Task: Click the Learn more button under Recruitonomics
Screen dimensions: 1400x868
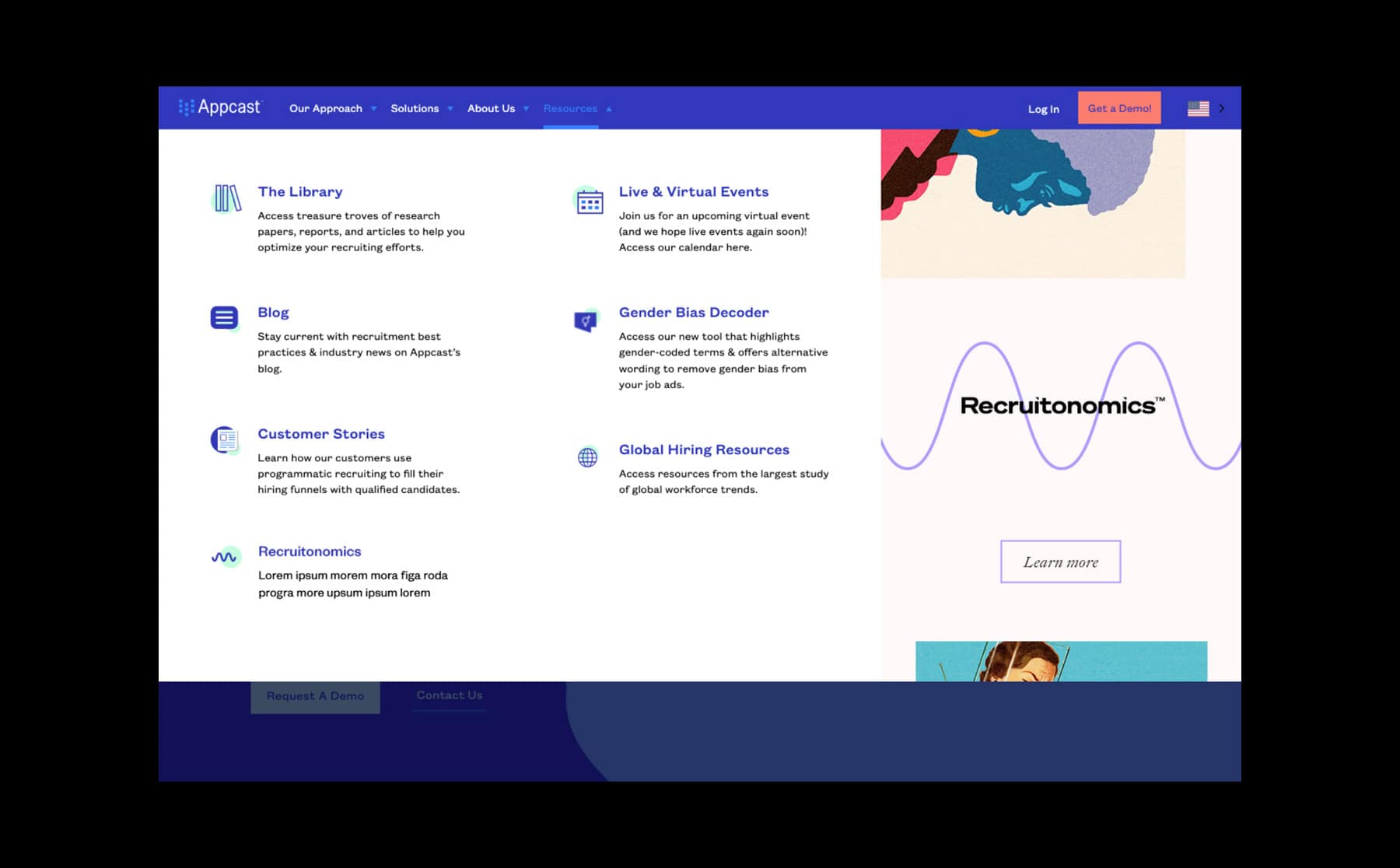Action: point(1060,562)
